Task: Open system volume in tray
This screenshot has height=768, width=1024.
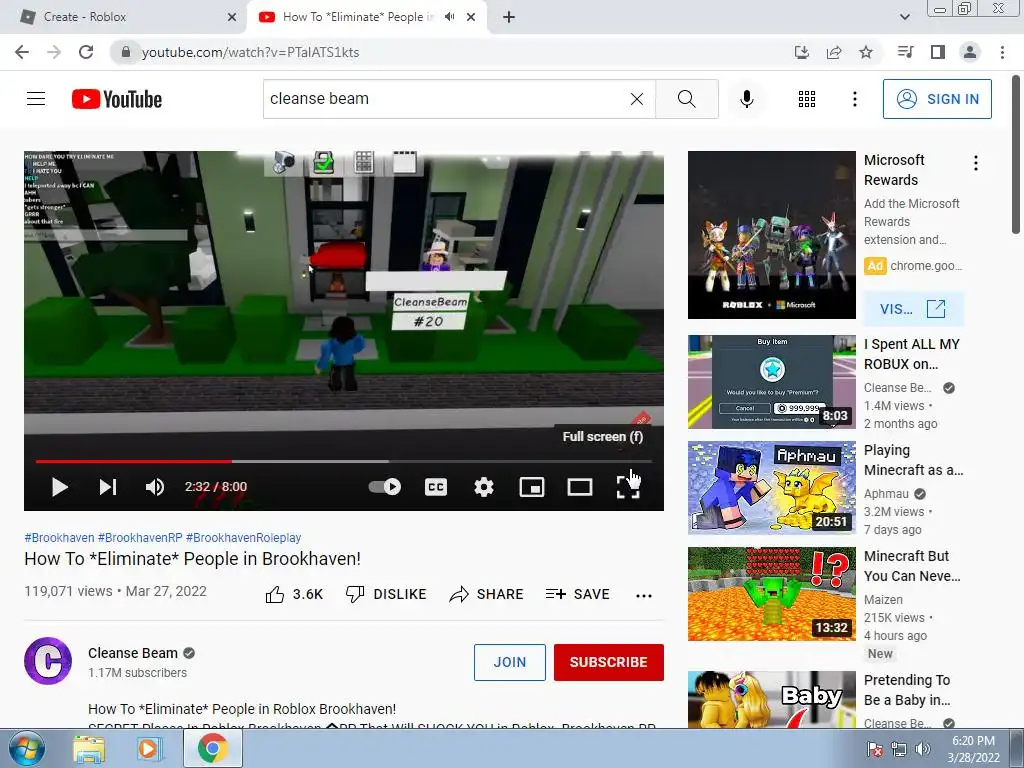Action: coord(923,749)
